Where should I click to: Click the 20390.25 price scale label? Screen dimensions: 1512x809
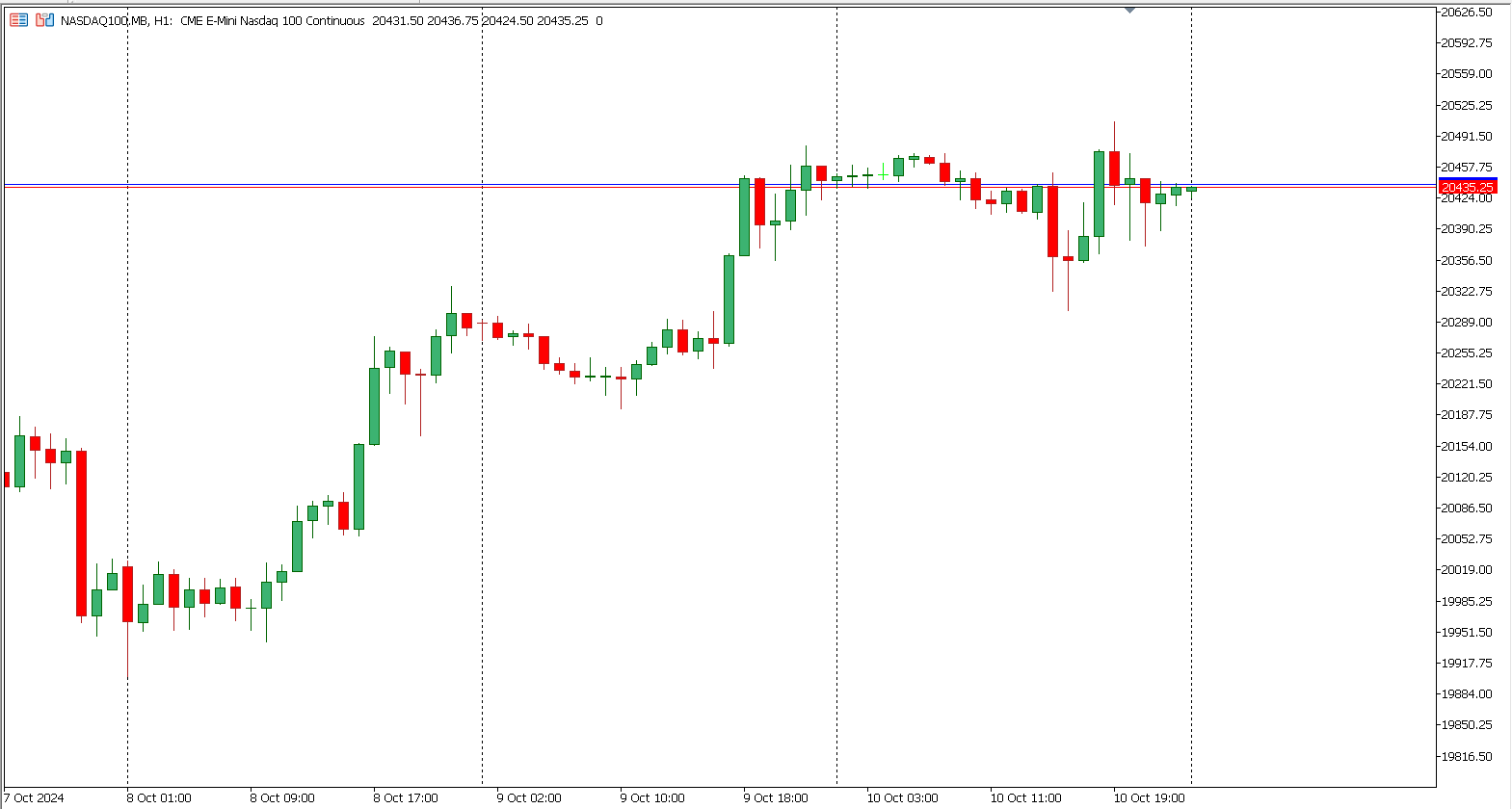(1466, 228)
